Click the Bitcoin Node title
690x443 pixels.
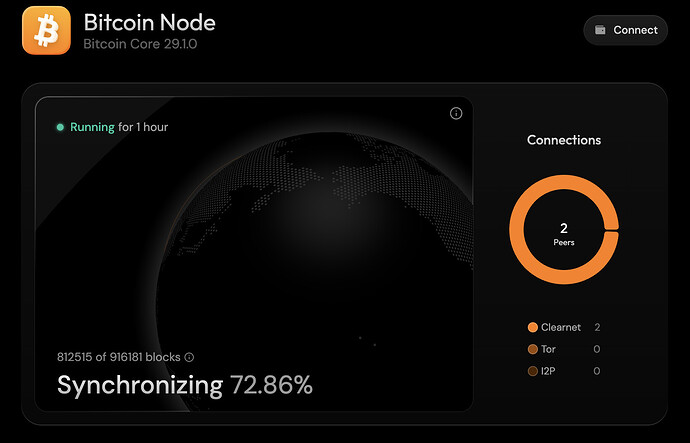[149, 22]
